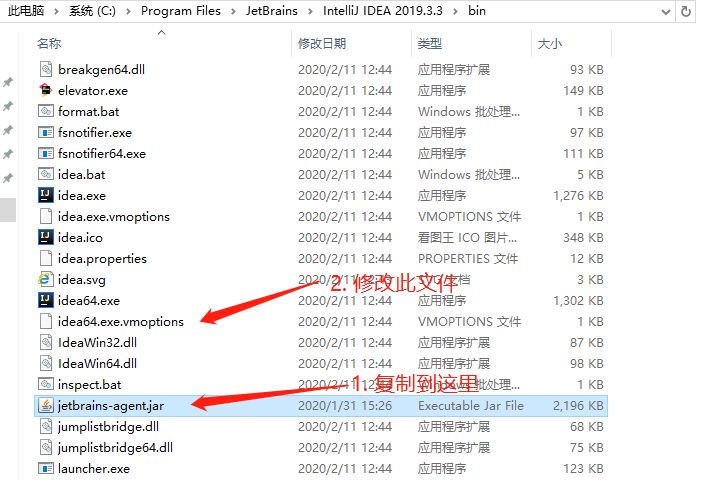Viewport: 705px width, 484px height.
Task: Click the format.bat batch file icon
Action: pos(46,111)
